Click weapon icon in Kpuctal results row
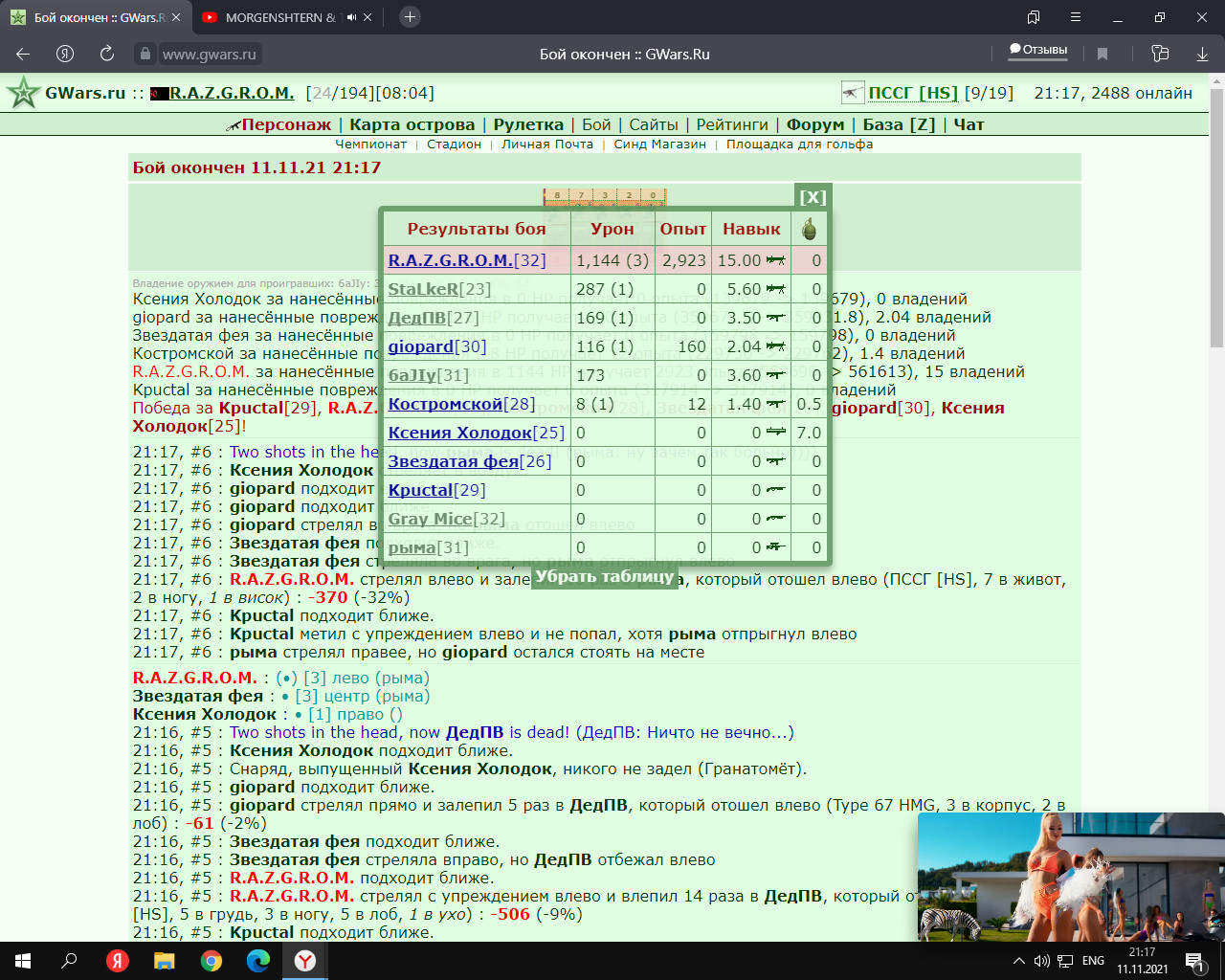 click(775, 490)
